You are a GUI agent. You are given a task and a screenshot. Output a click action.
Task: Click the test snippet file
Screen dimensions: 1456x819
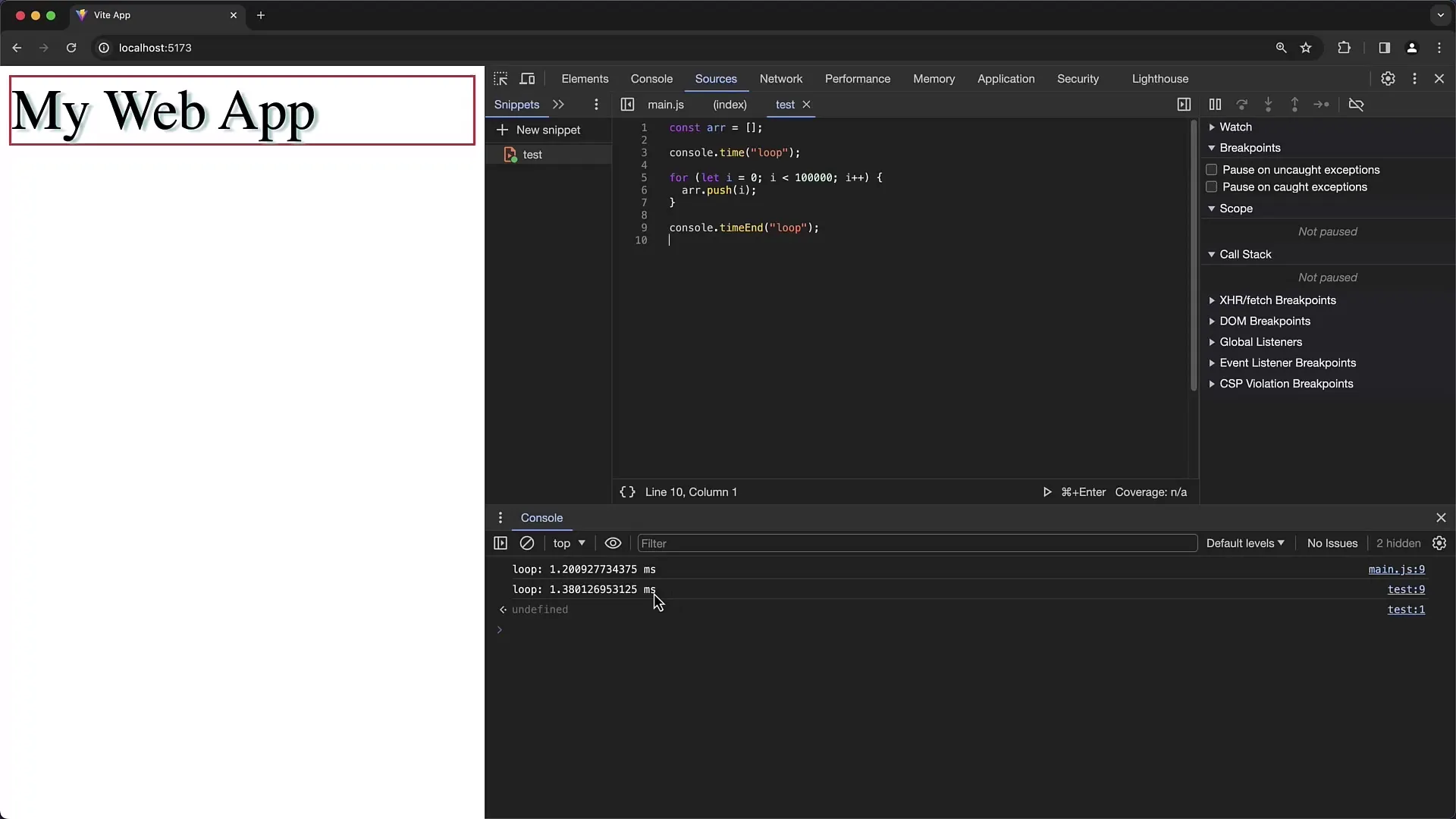click(532, 154)
